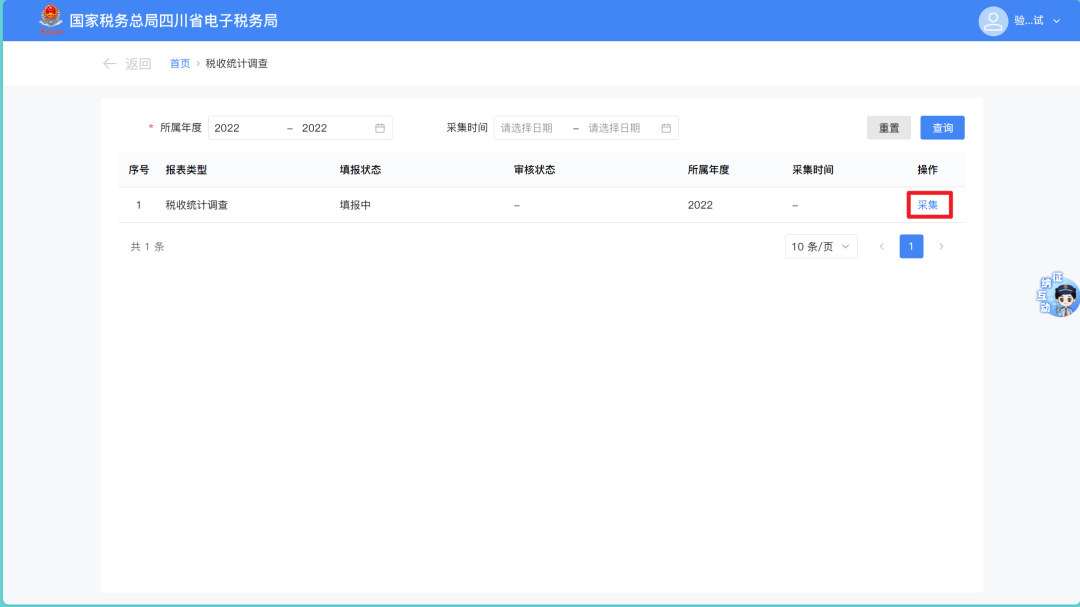
Task: Click the 税收统计调查 breadcrumb text
Action: coord(236,63)
